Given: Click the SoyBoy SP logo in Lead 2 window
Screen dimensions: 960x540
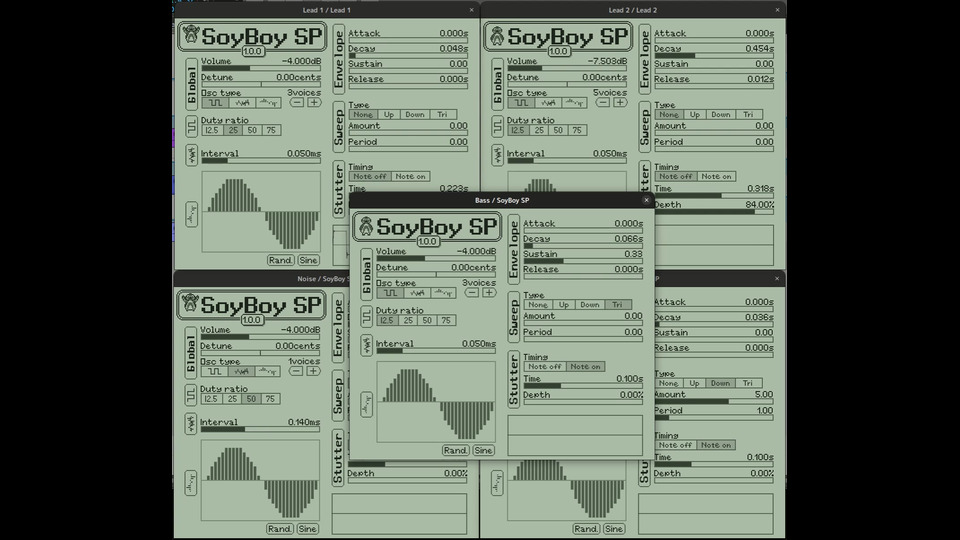Looking at the screenshot, I should 558,37.
